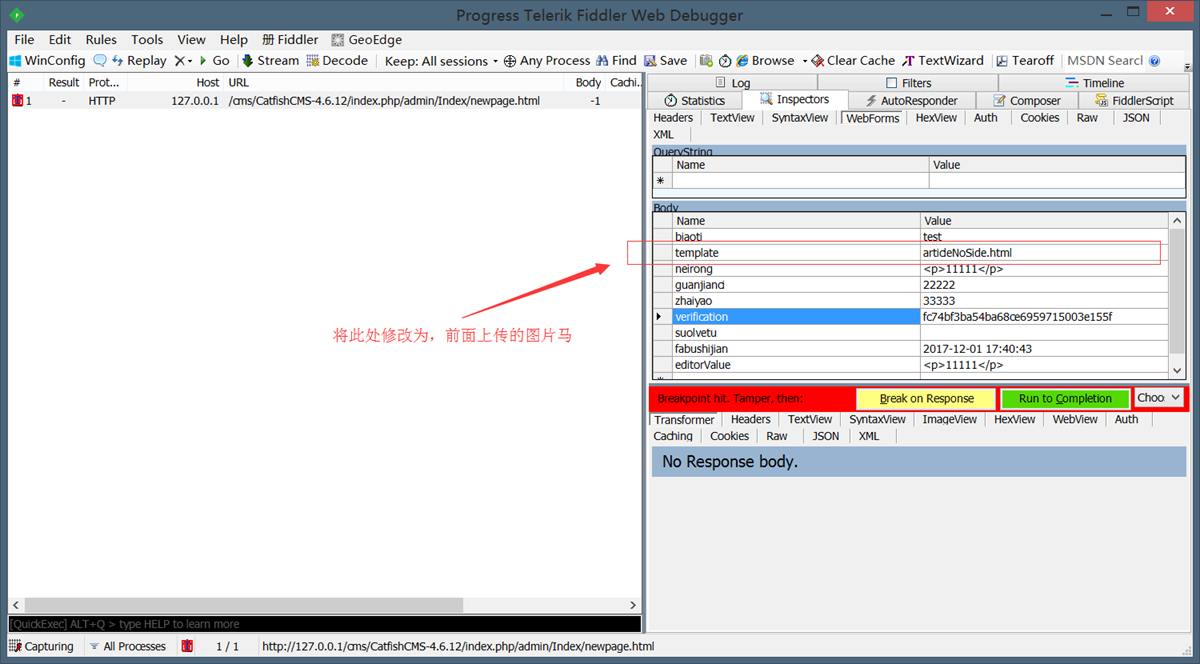Click the comment speech bubble icon
1200x664 pixels.
100,60
